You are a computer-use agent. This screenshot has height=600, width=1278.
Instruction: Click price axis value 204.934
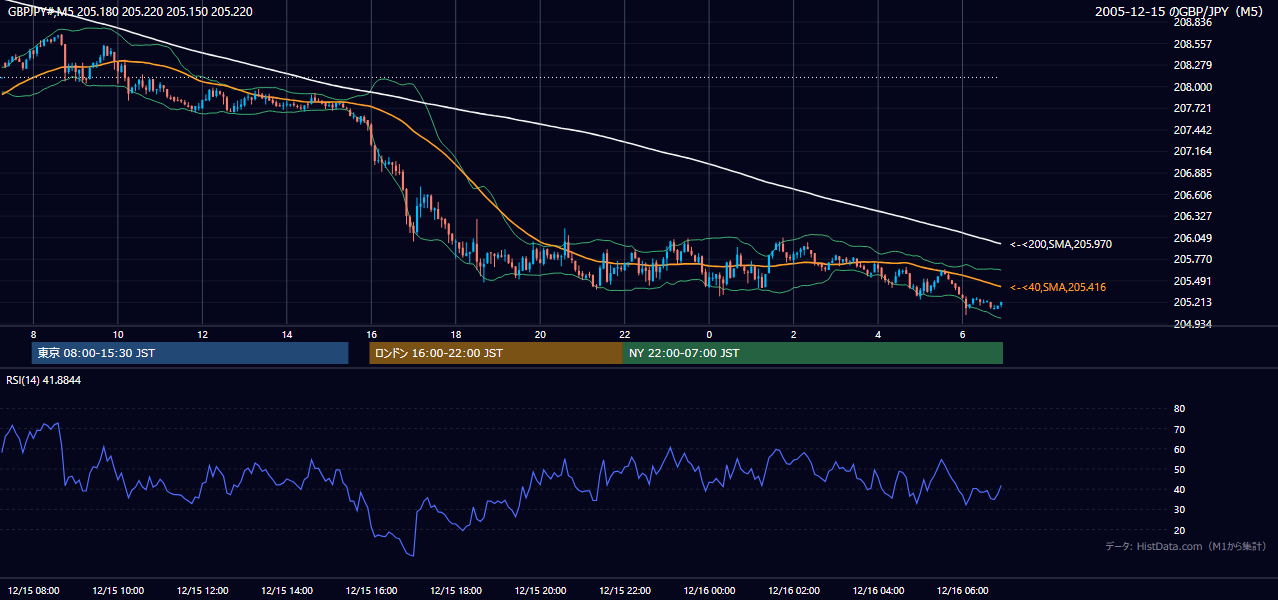coord(1192,324)
